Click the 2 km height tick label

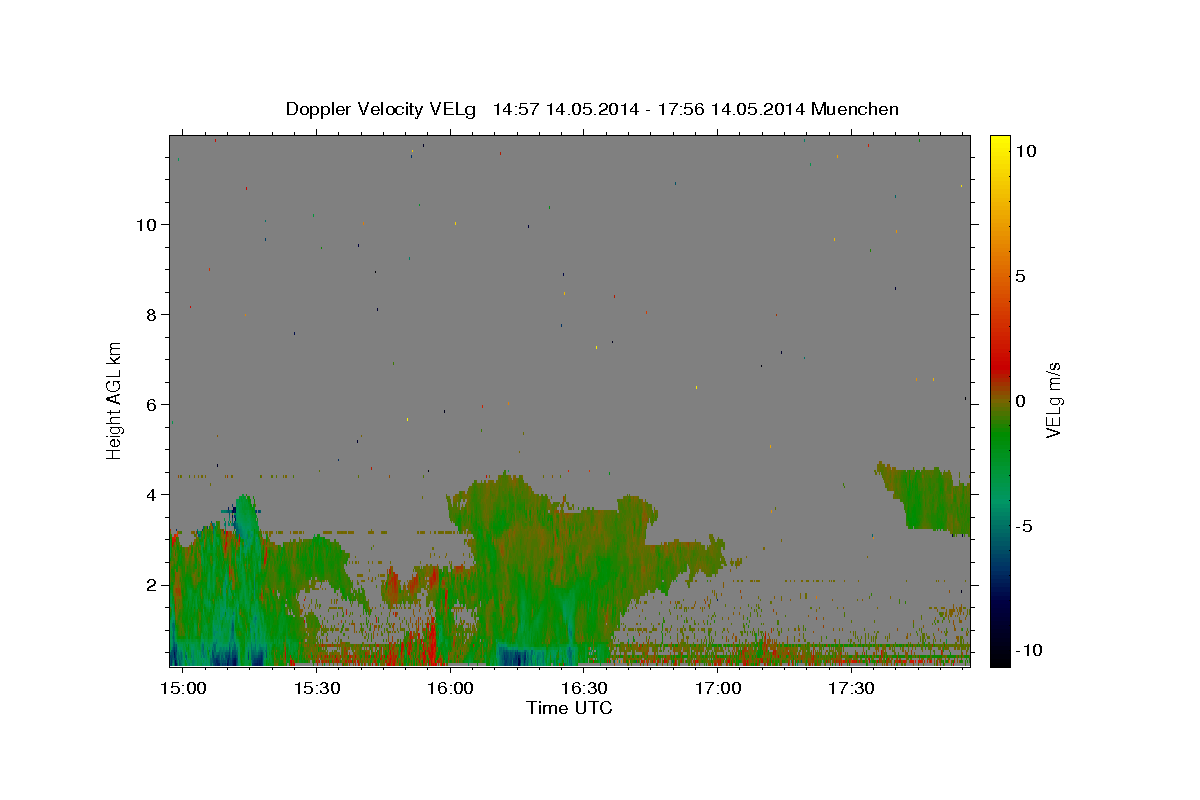point(151,585)
